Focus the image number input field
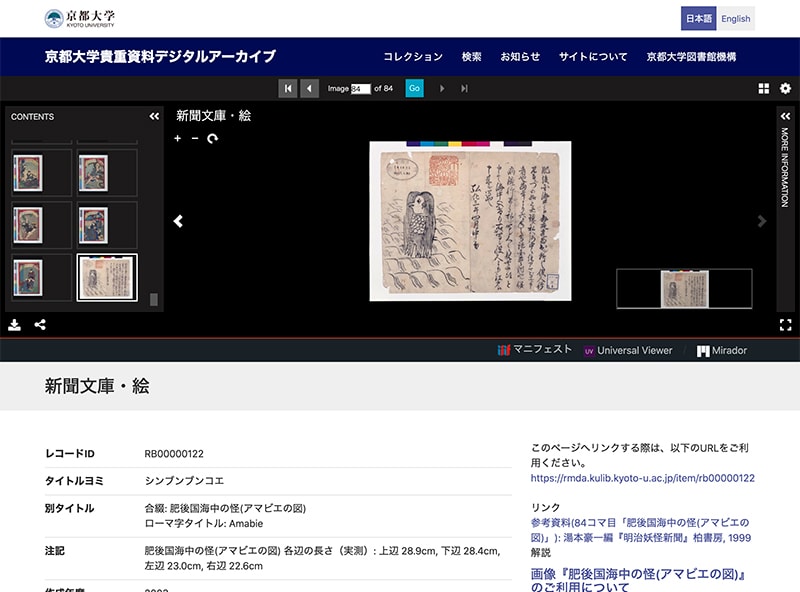This screenshot has width=800, height=592. (360, 89)
